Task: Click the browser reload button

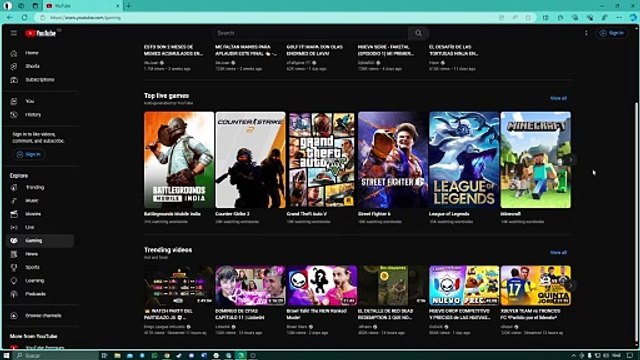Action: click(24, 18)
